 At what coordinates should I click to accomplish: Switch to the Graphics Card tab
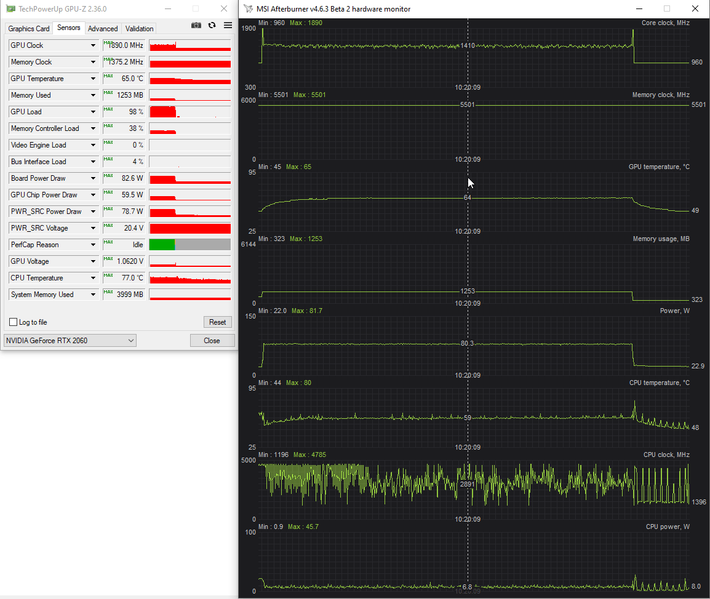pyautogui.click(x=29, y=29)
